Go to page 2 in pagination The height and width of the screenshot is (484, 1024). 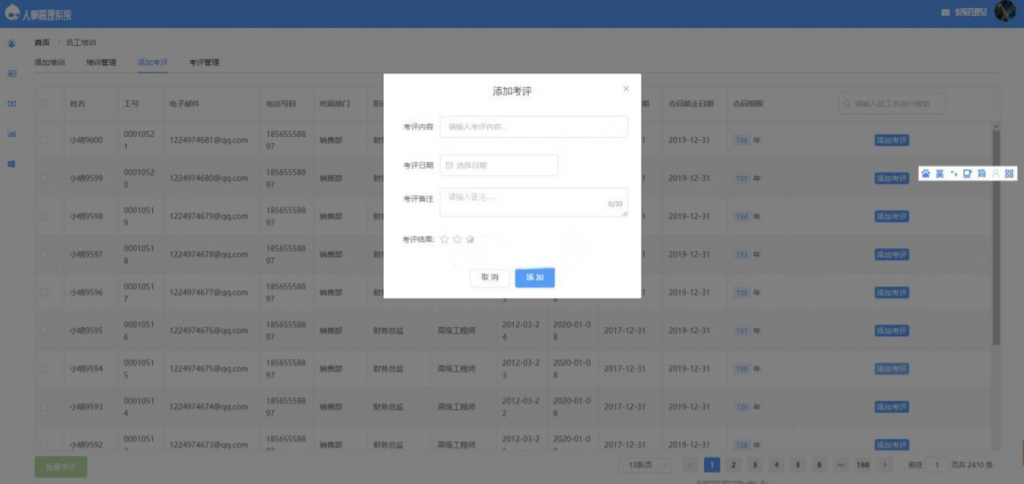(733, 465)
